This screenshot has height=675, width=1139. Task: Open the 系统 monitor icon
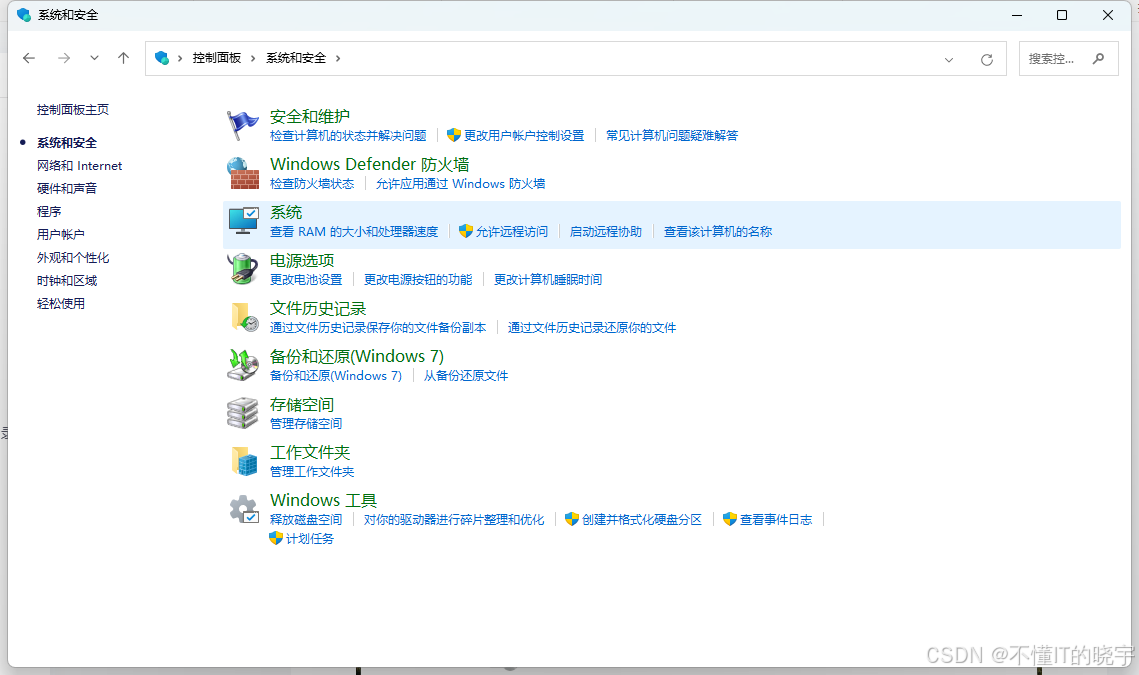[x=243, y=221]
